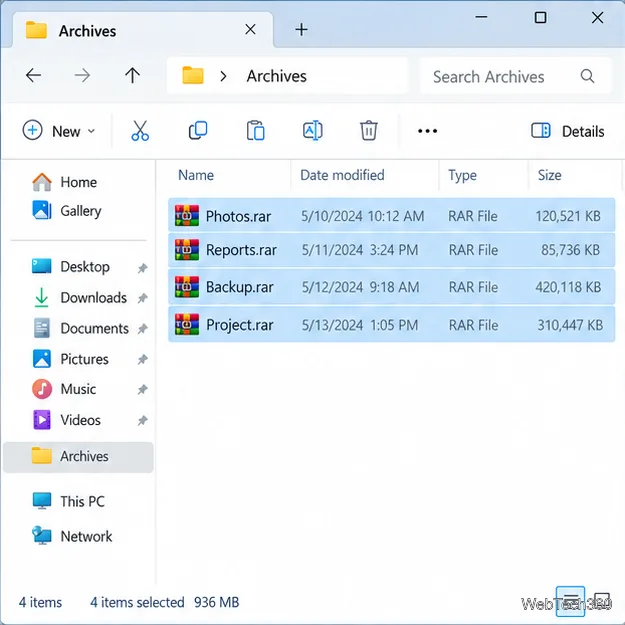
Task: Switch to details list view icon
Action: (570, 601)
